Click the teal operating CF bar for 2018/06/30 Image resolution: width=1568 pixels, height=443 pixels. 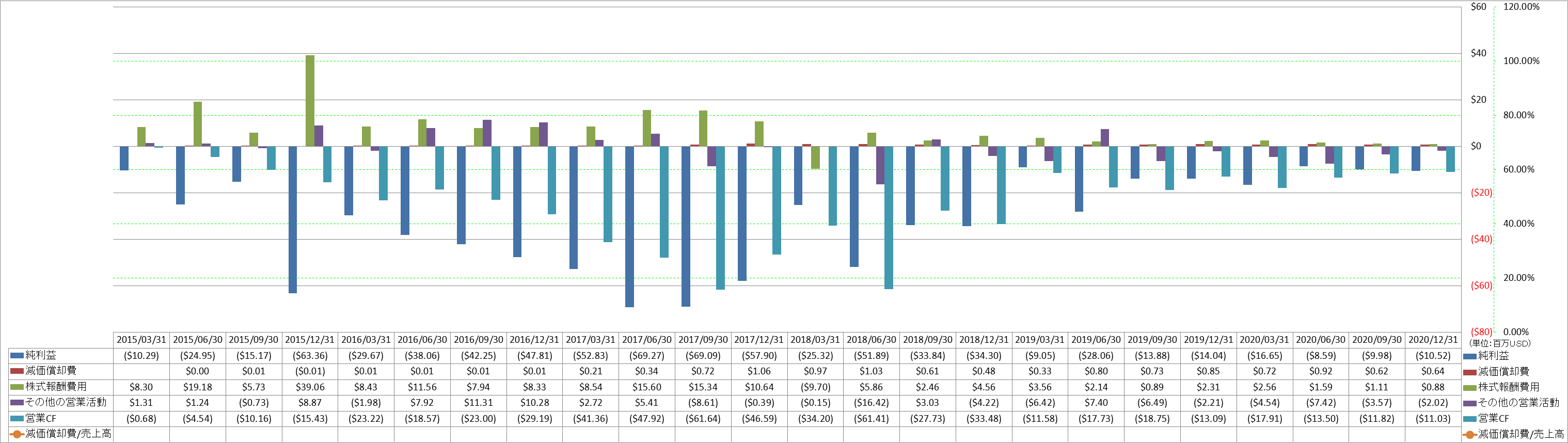[889, 218]
